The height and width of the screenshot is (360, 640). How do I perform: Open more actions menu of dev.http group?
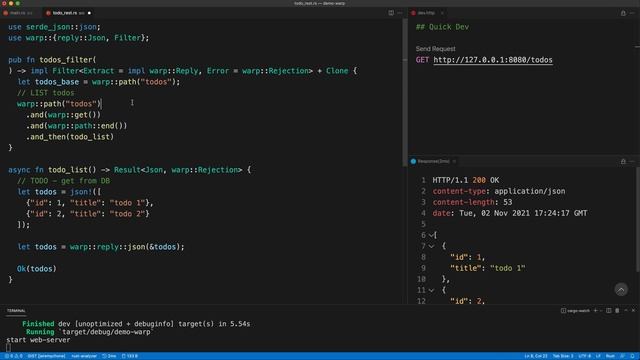[632, 13]
